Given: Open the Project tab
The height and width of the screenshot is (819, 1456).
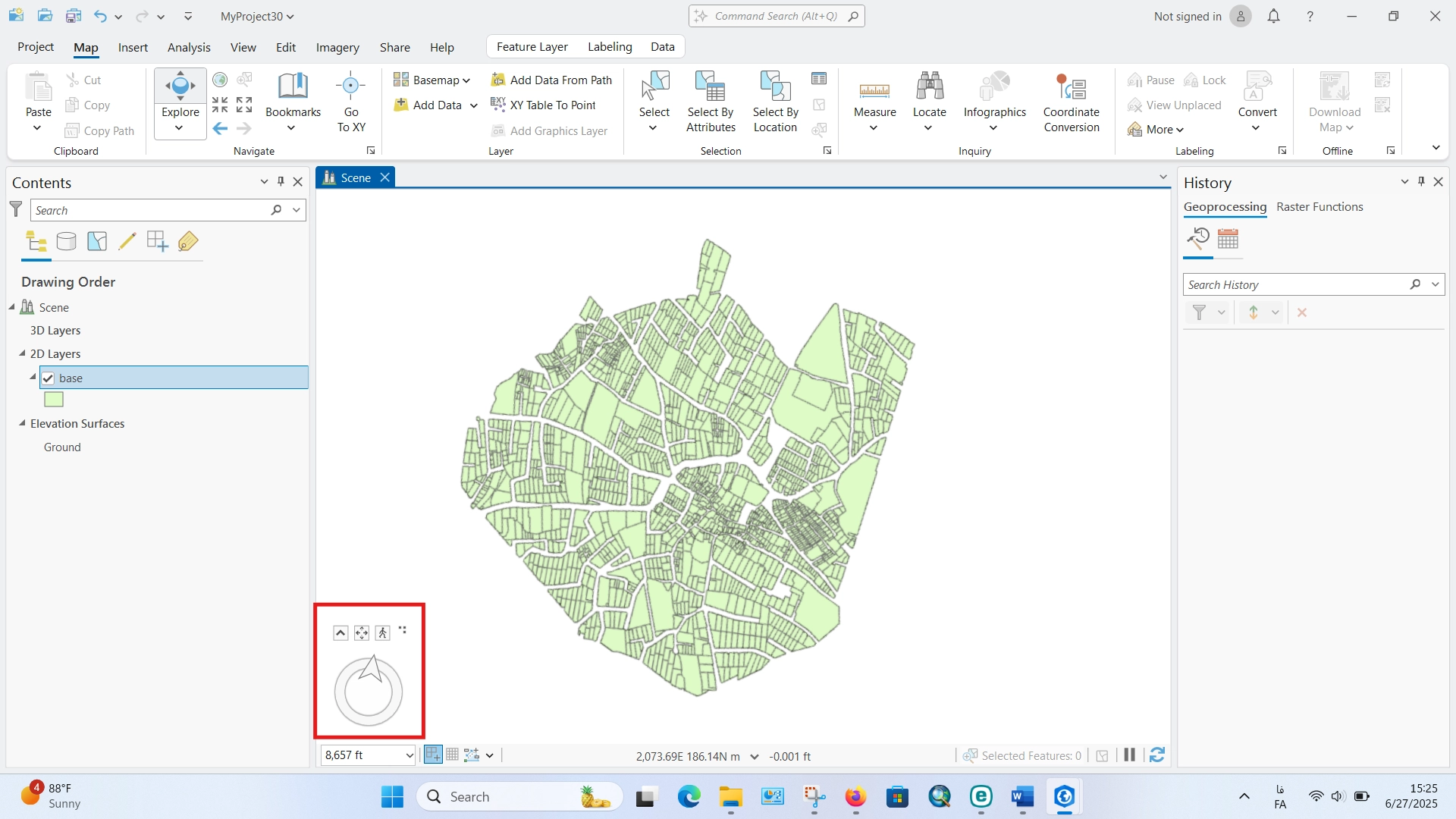Looking at the screenshot, I should click(x=36, y=47).
